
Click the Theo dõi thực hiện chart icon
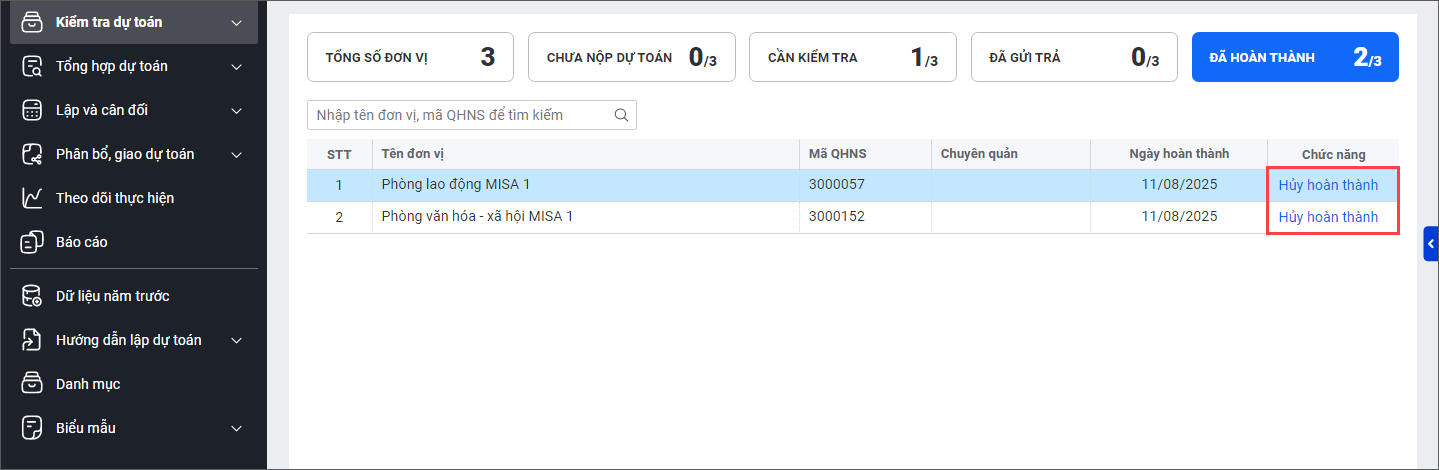point(33,198)
